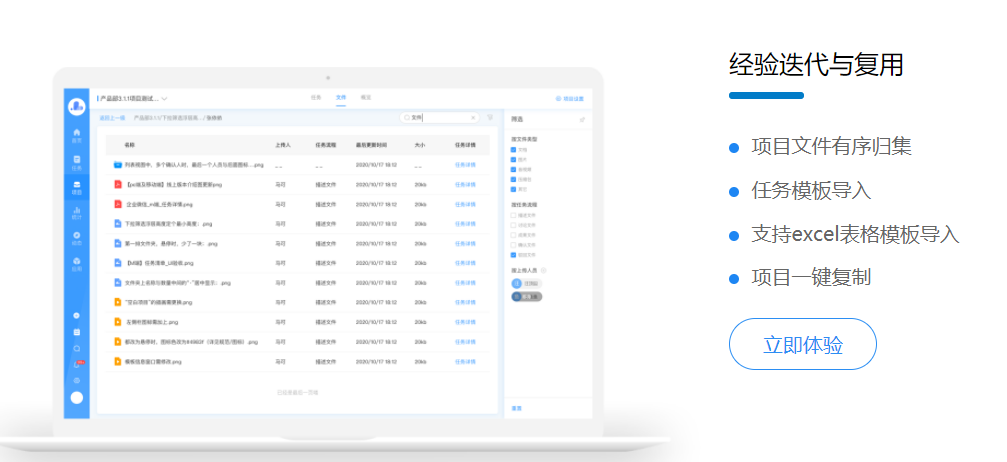Click the sidebar search magnifier icon

point(77,348)
